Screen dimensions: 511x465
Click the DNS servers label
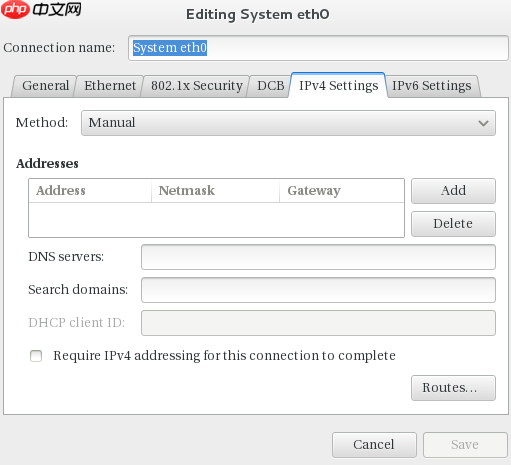(x=66, y=257)
